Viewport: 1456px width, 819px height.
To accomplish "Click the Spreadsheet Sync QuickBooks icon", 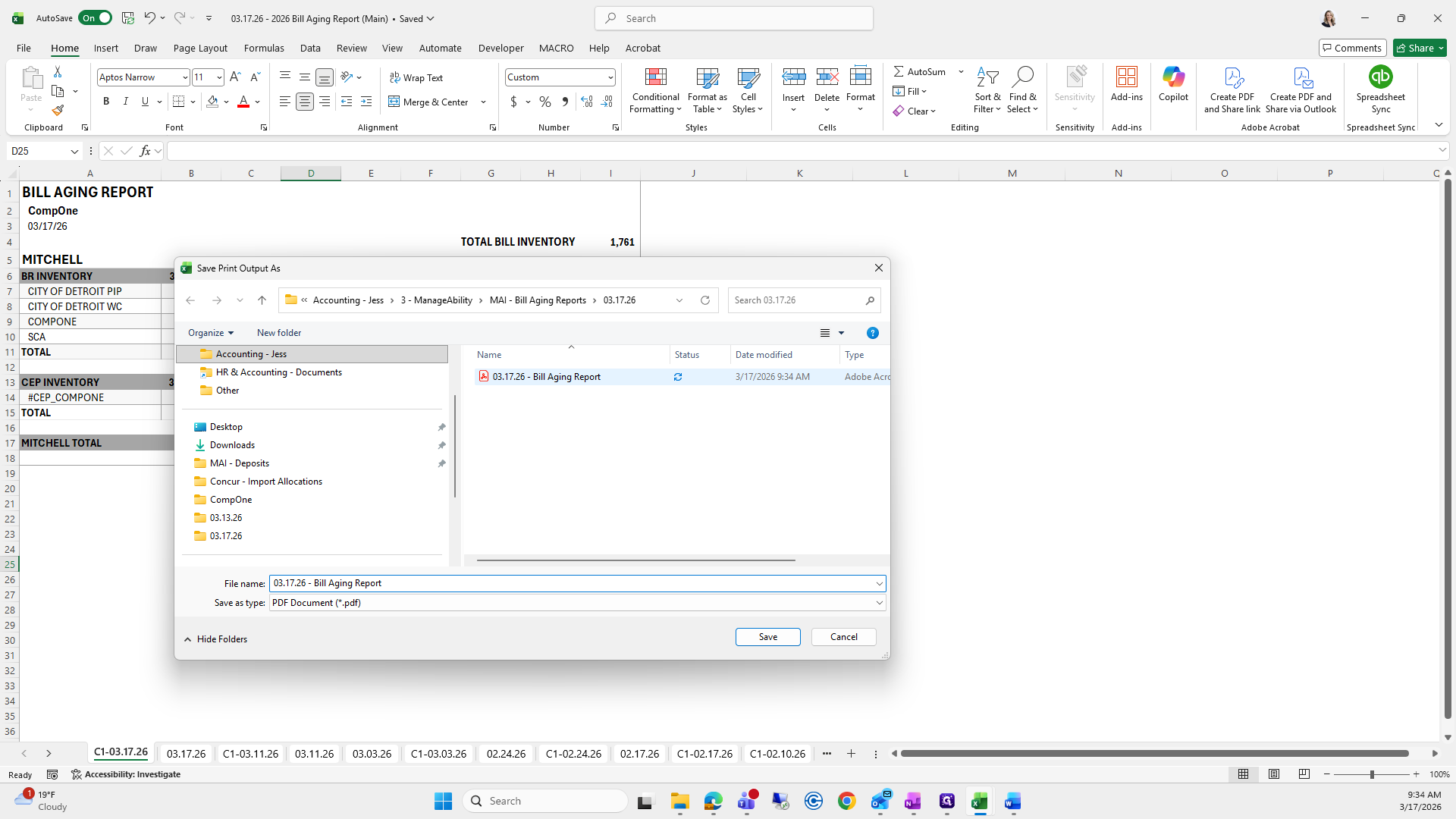I will (x=1380, y=77).
